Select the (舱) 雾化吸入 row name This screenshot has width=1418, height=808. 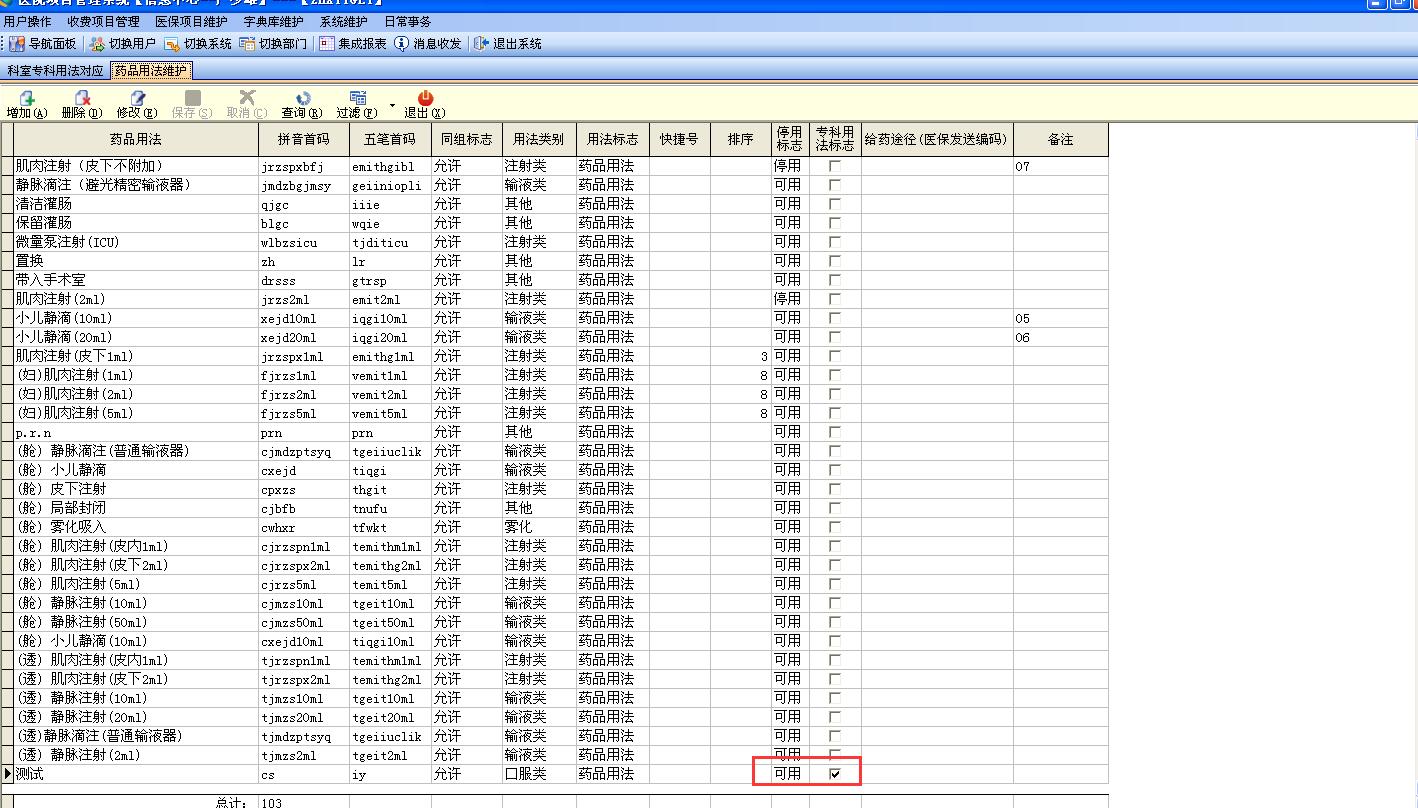pos(60,527)
